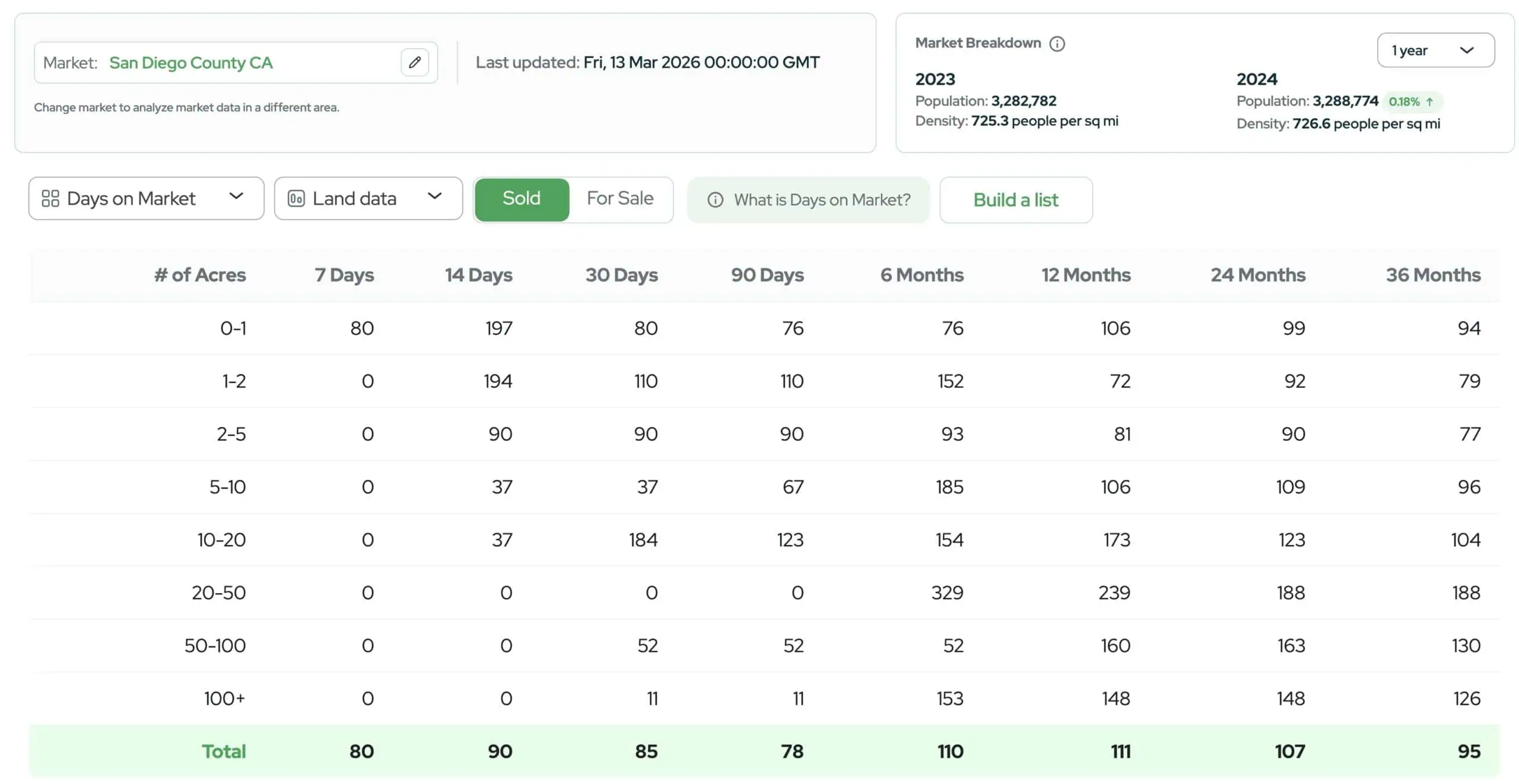Switch to the For Sale toggle
1519x784 pixels.
619,199
